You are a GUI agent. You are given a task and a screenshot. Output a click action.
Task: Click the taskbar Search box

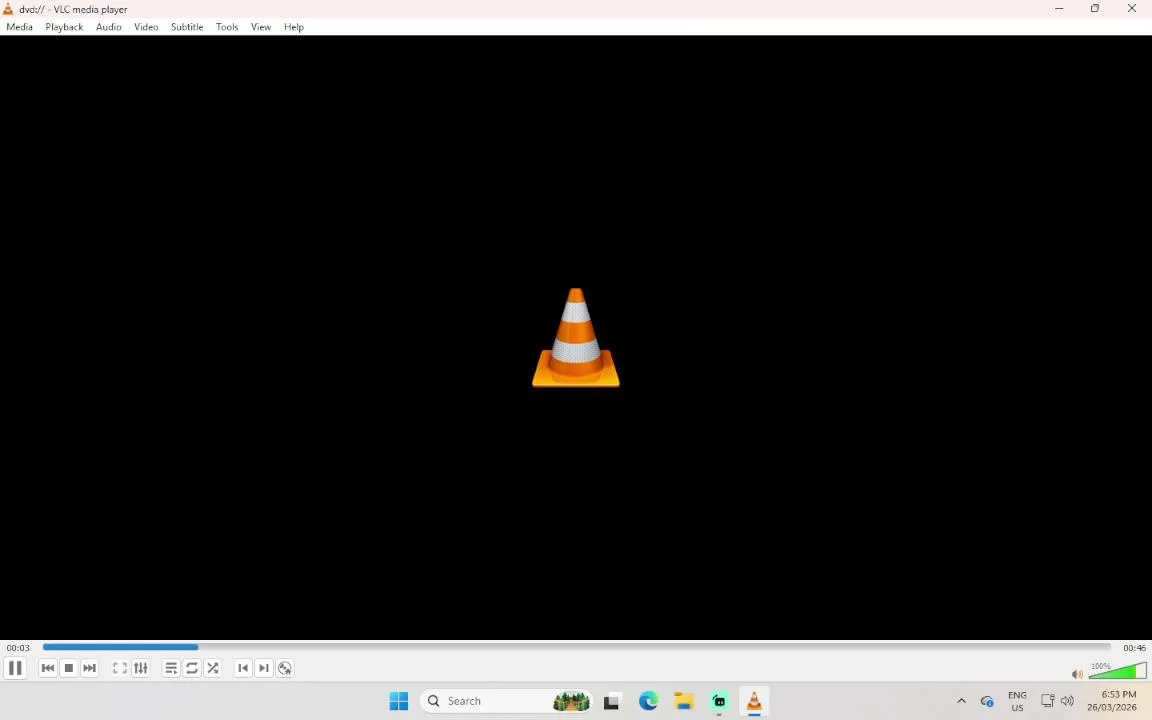(506, 701)
